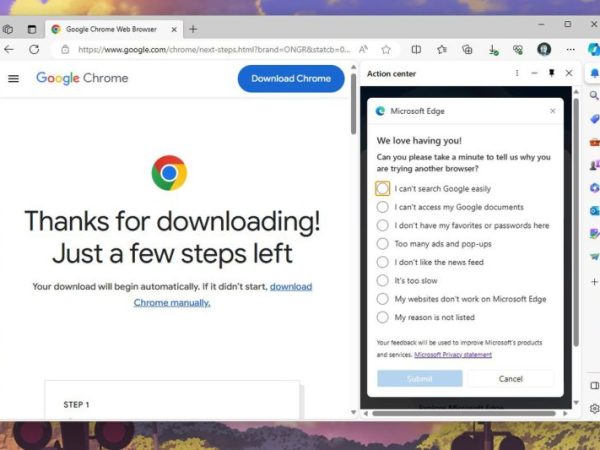Open Settings and more ellipsis menu

pos(571,49)
